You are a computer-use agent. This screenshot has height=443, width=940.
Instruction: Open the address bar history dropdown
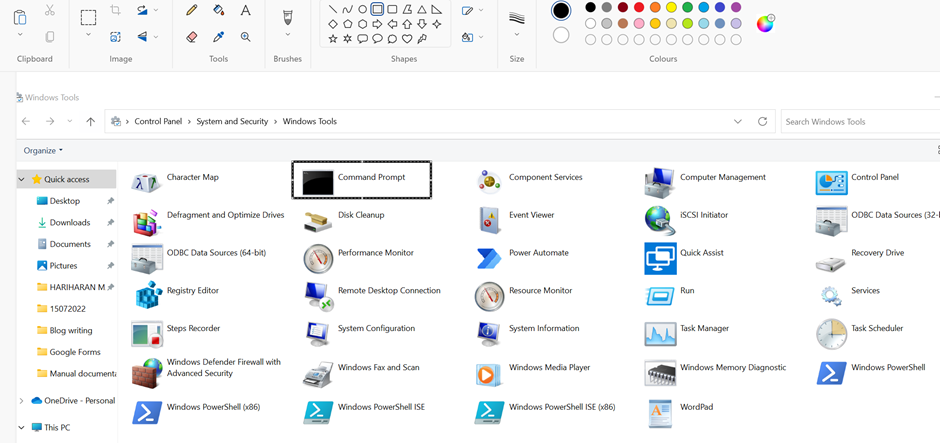click(x=737, y=121)
